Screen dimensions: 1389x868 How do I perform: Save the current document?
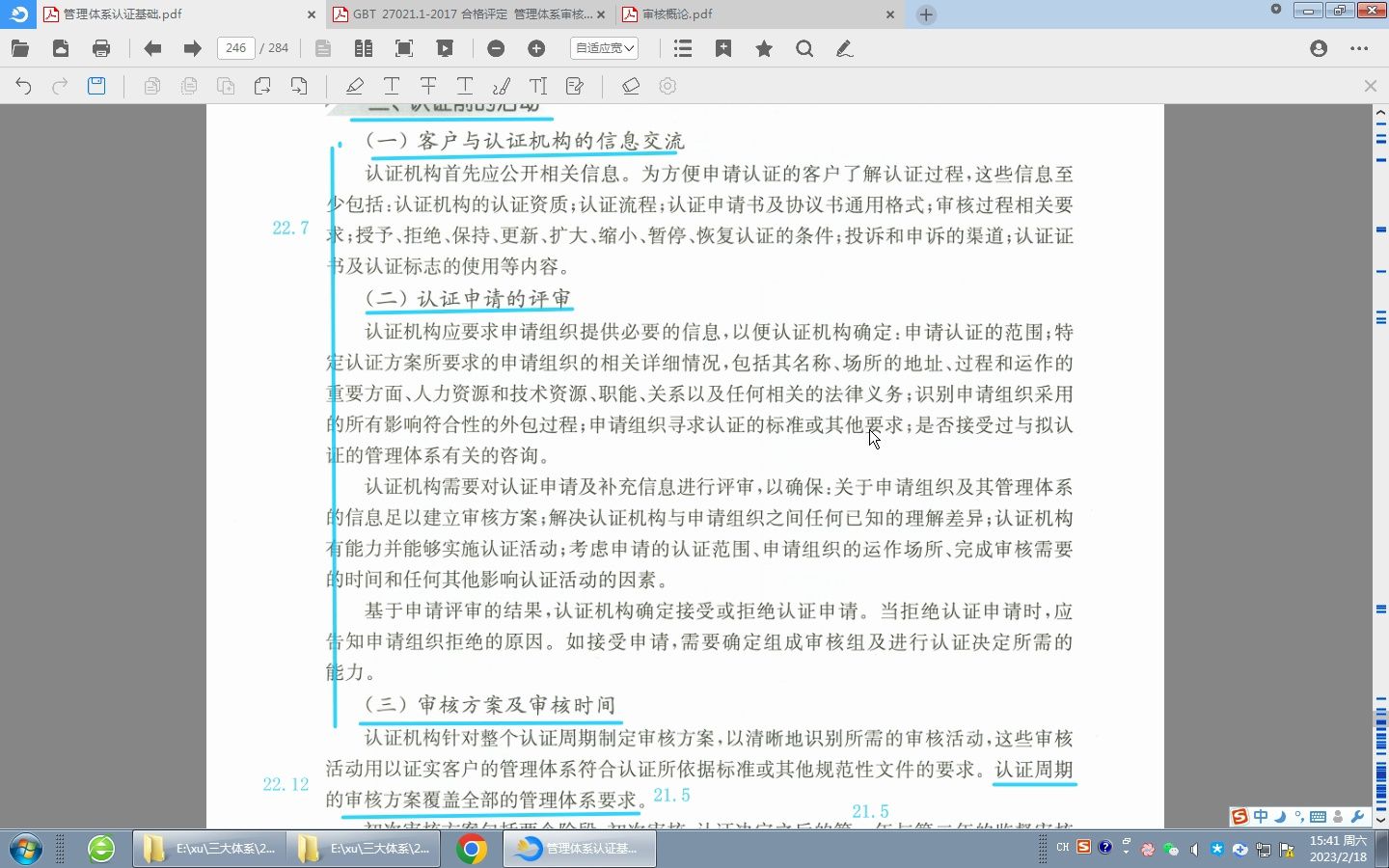tap(96, 86)
